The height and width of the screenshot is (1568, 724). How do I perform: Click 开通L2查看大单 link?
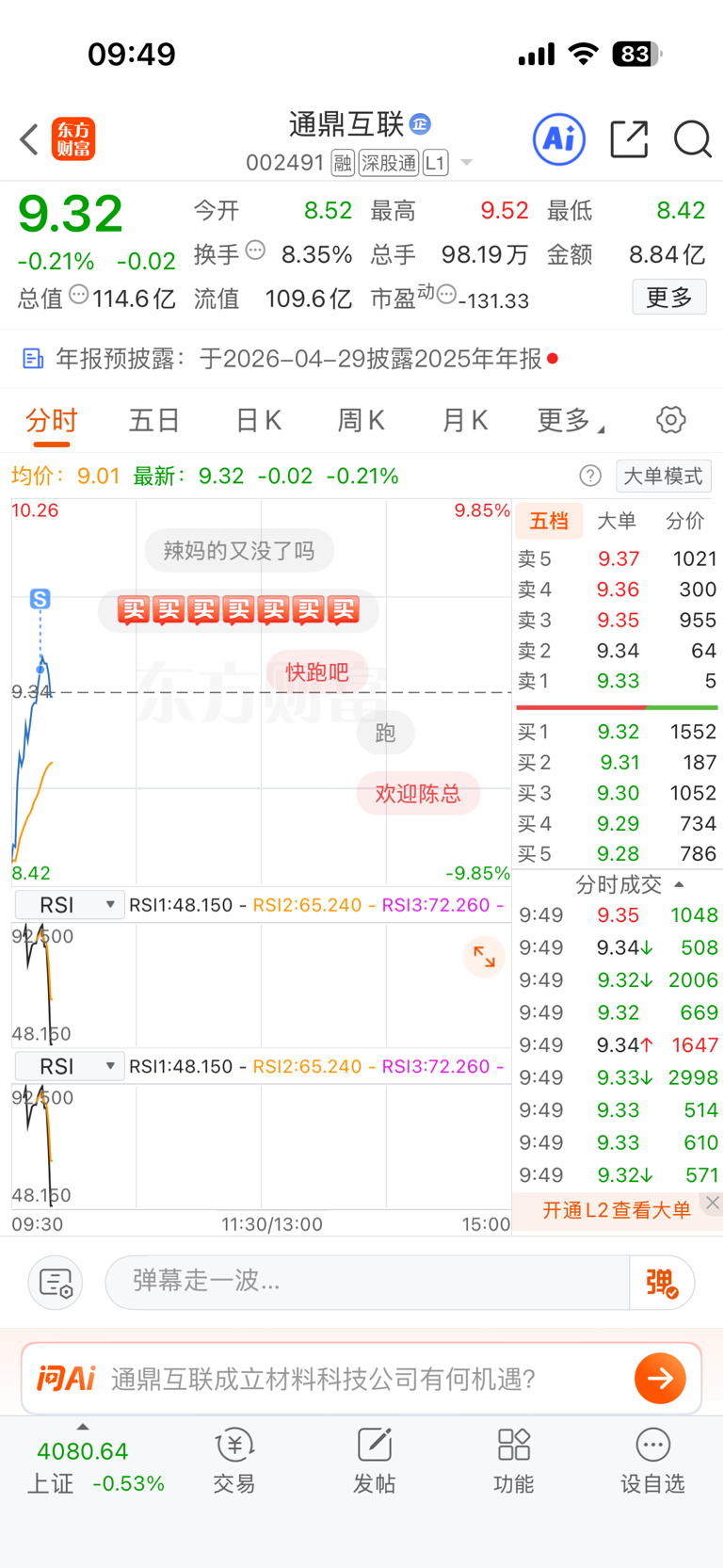tap(617, 1210)
